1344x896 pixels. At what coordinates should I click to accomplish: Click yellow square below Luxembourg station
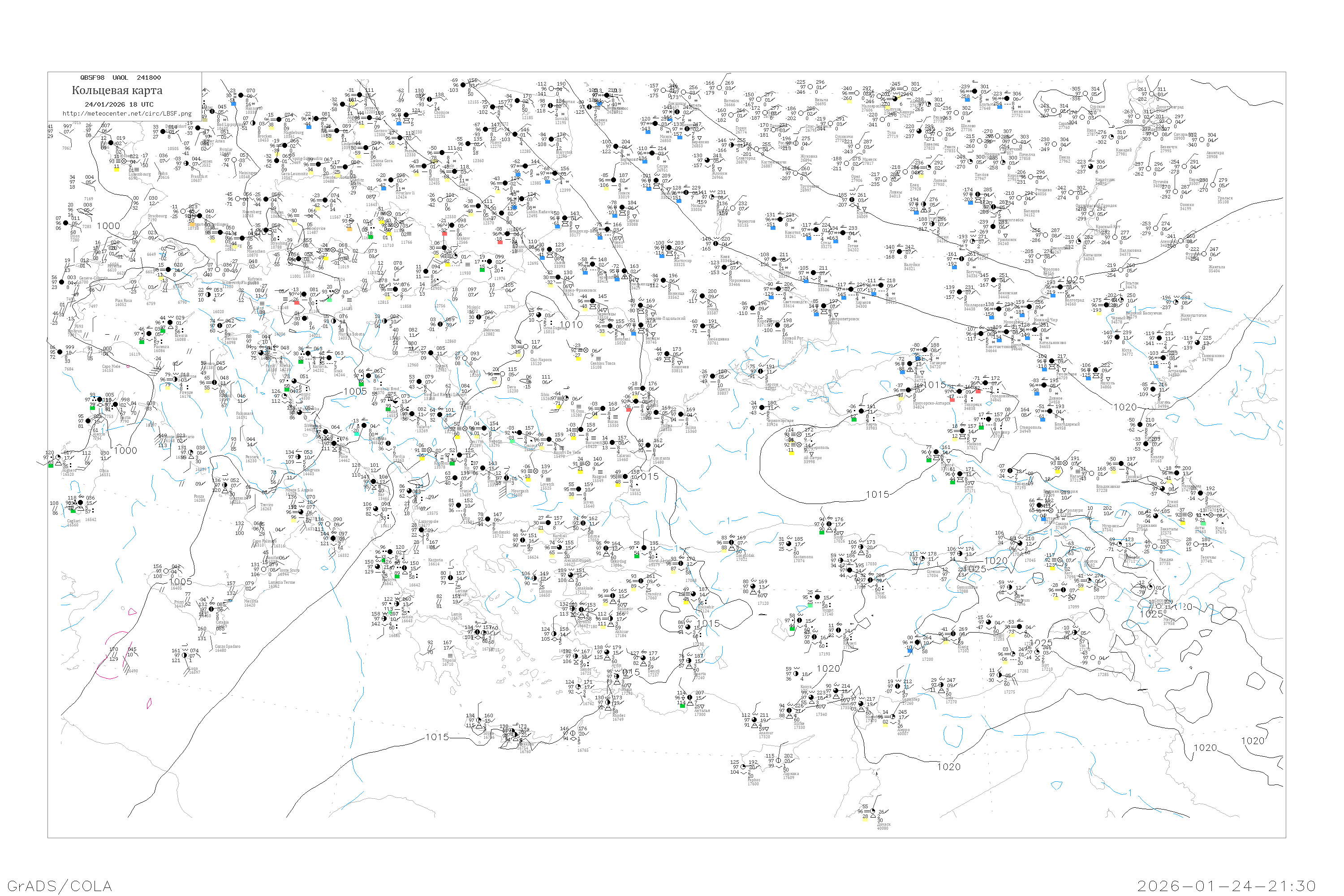[x=117, y=170]
